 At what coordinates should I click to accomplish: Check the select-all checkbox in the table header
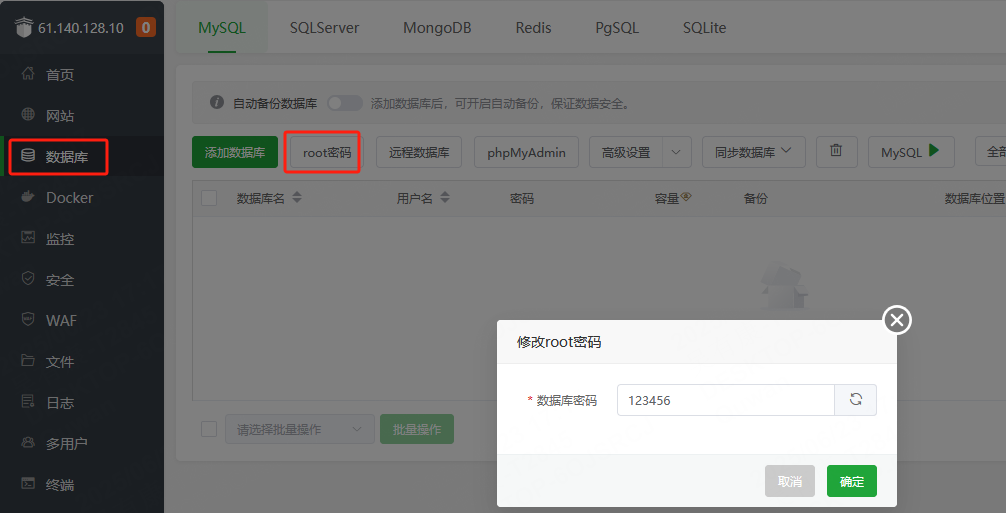coord(209,198)
